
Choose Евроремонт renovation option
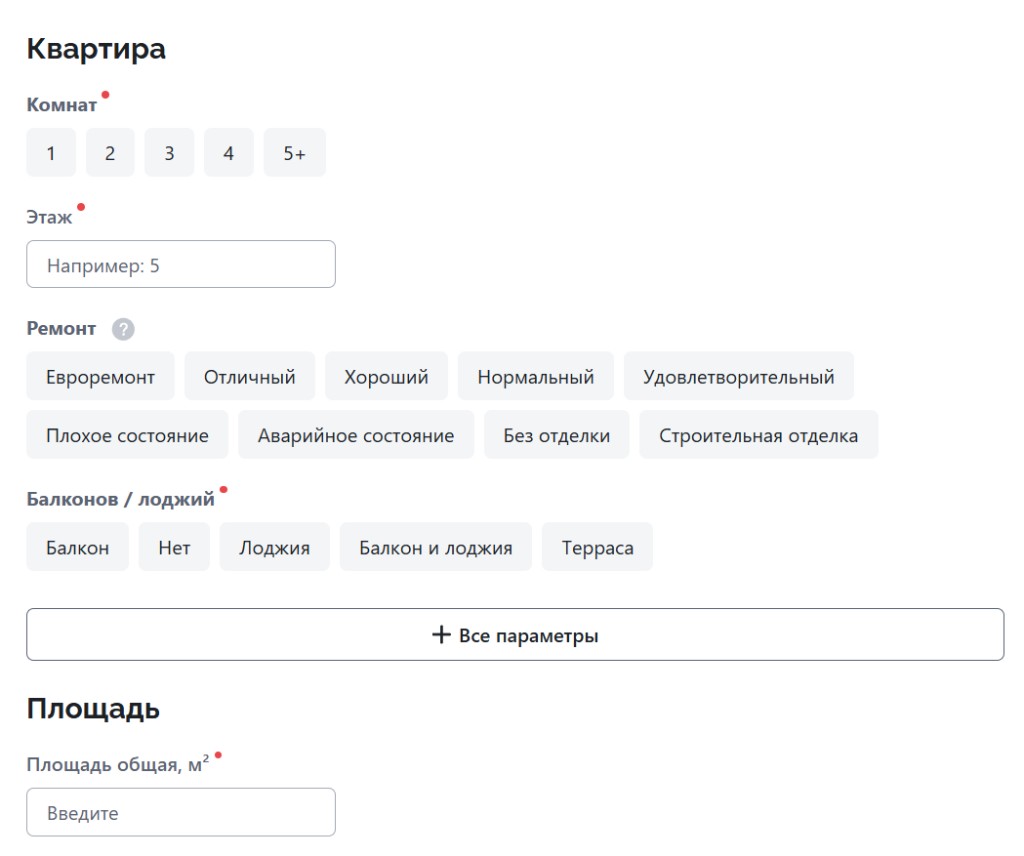(x=101, y=376)
